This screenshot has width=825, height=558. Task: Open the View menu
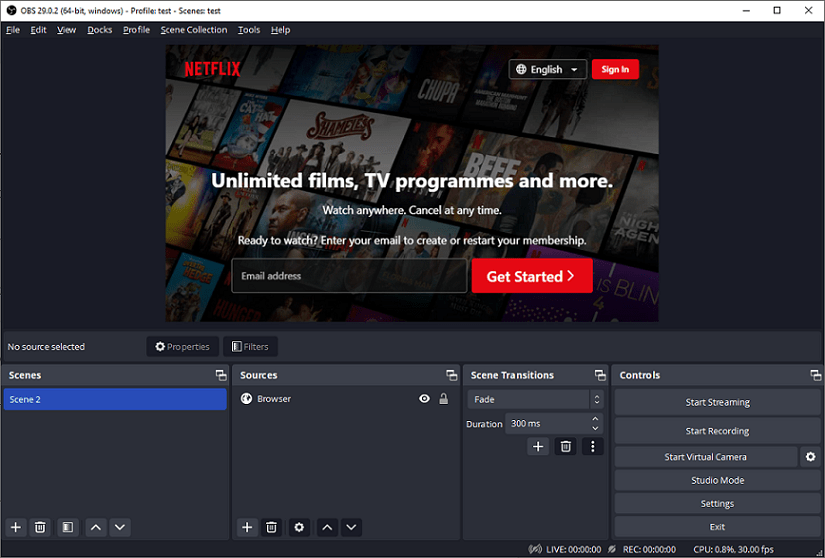(67, 30)
